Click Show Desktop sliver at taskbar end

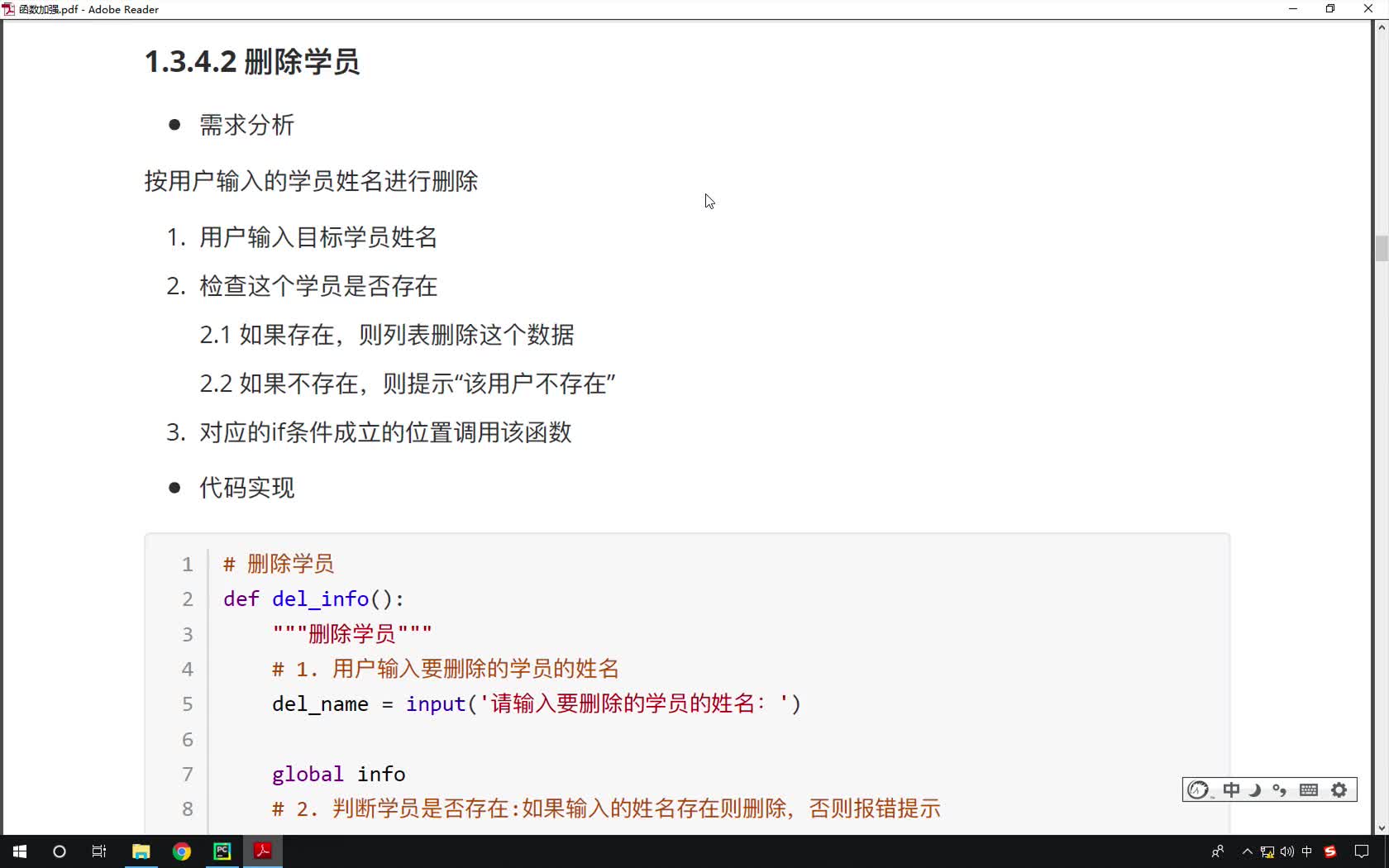point(1387,851)
